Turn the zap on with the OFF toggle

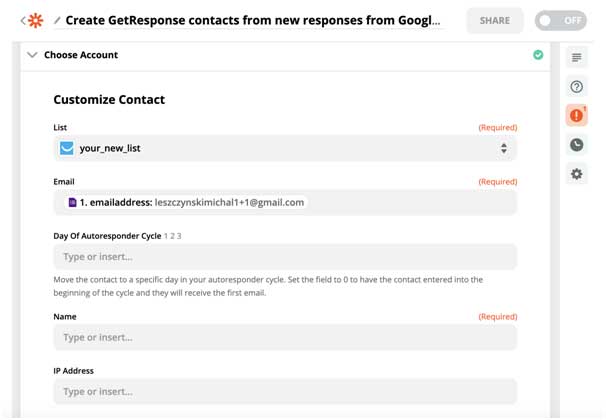pyautogui.click(x=560, y=20)
